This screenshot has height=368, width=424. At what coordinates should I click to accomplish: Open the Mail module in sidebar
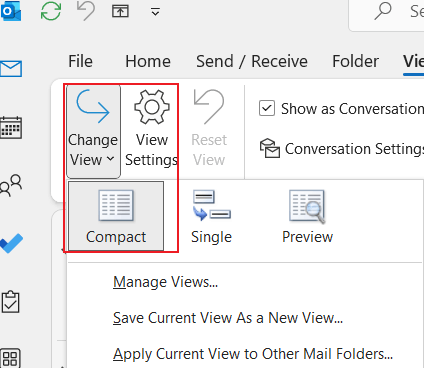point(11,69)
